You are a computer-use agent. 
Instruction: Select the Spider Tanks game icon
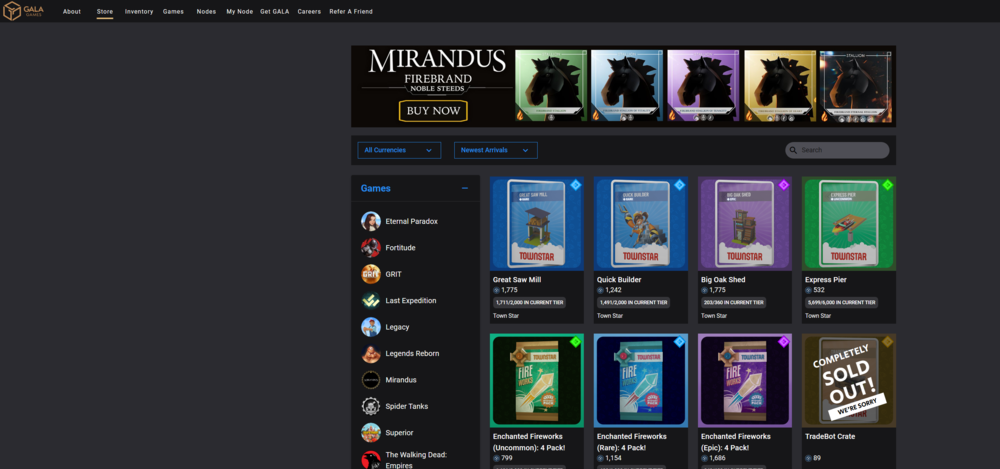[x=371, y=406]
